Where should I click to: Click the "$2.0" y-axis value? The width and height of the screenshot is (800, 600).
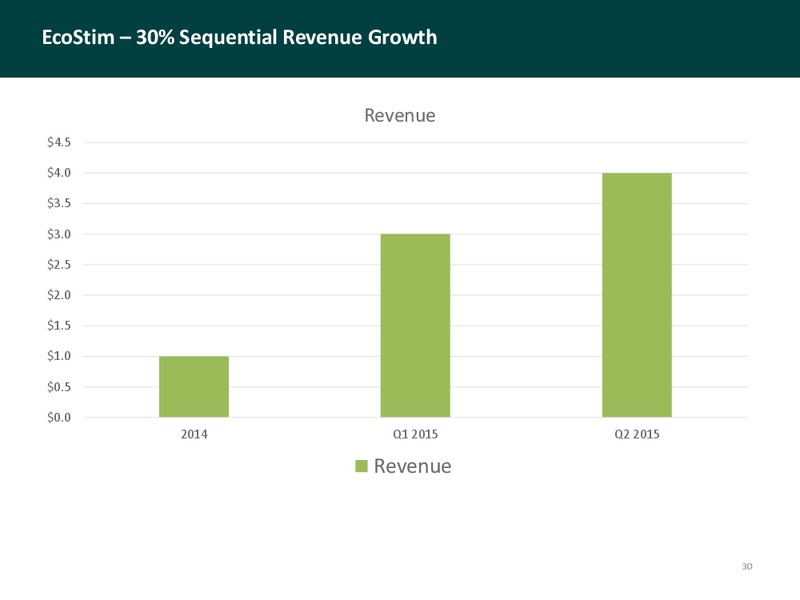click(x=59, y=295)
